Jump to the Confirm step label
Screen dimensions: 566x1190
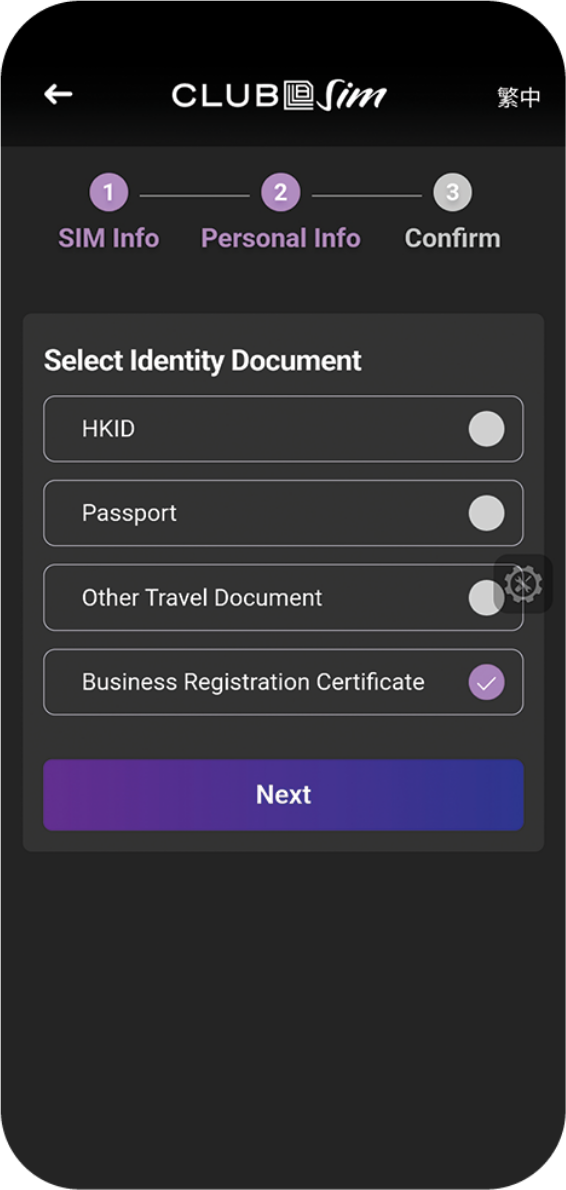tap(452, 238)
